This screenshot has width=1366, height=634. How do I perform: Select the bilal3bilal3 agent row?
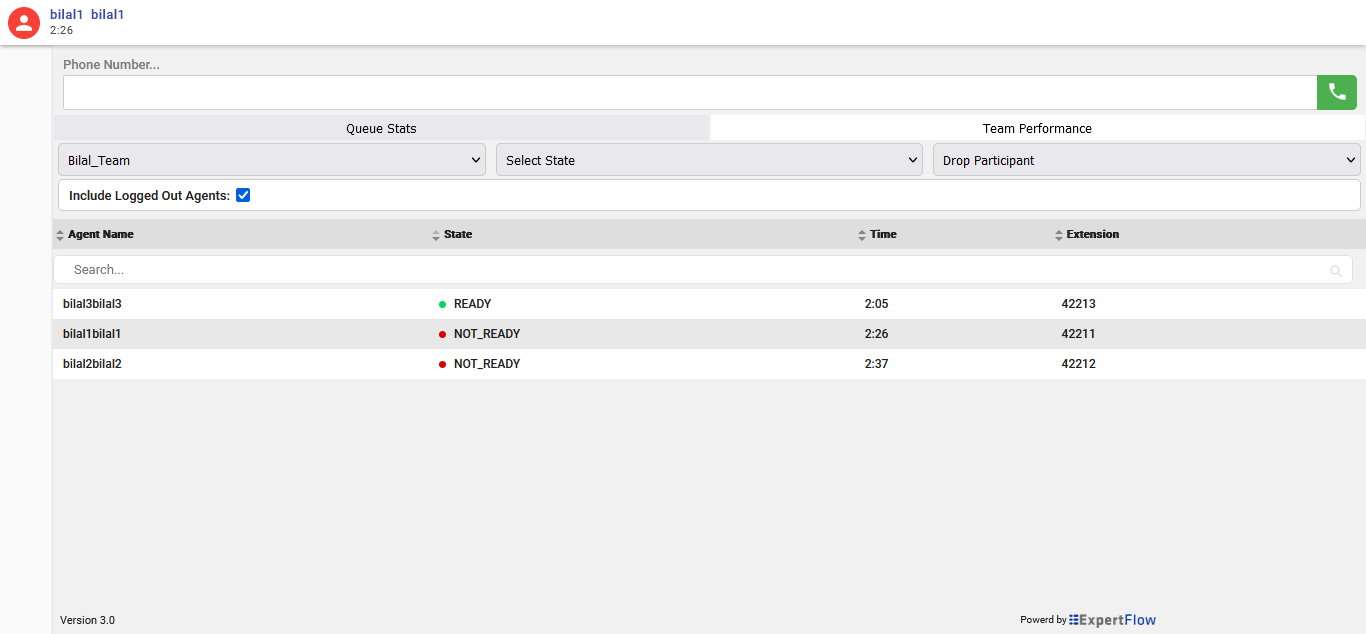pyautogui.click(x=92, y=304)
